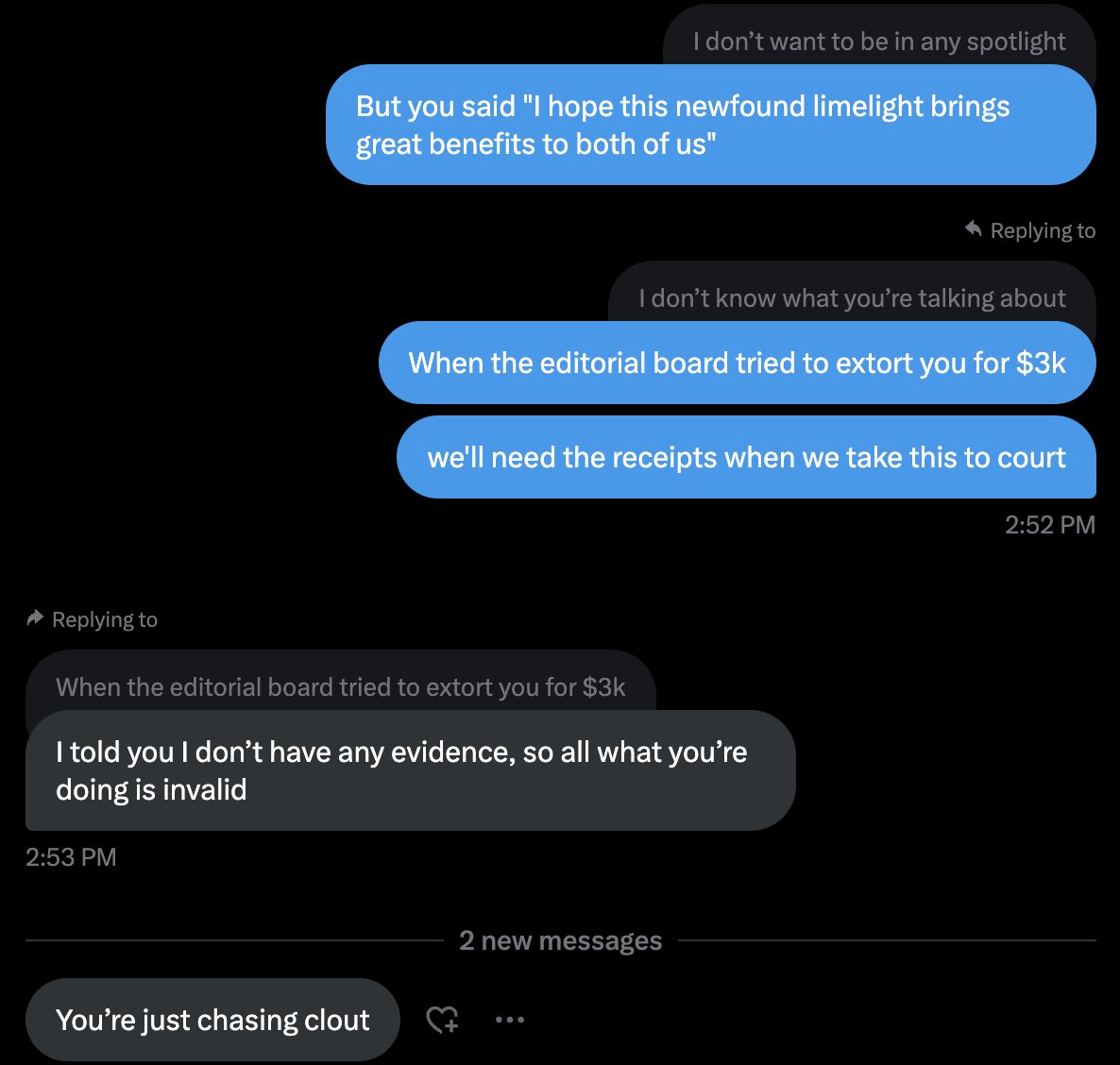Click the right-side 'Replying to' label
Image resolution: width=1120 pixels, height=1065 pixels.
(1043, 230)
